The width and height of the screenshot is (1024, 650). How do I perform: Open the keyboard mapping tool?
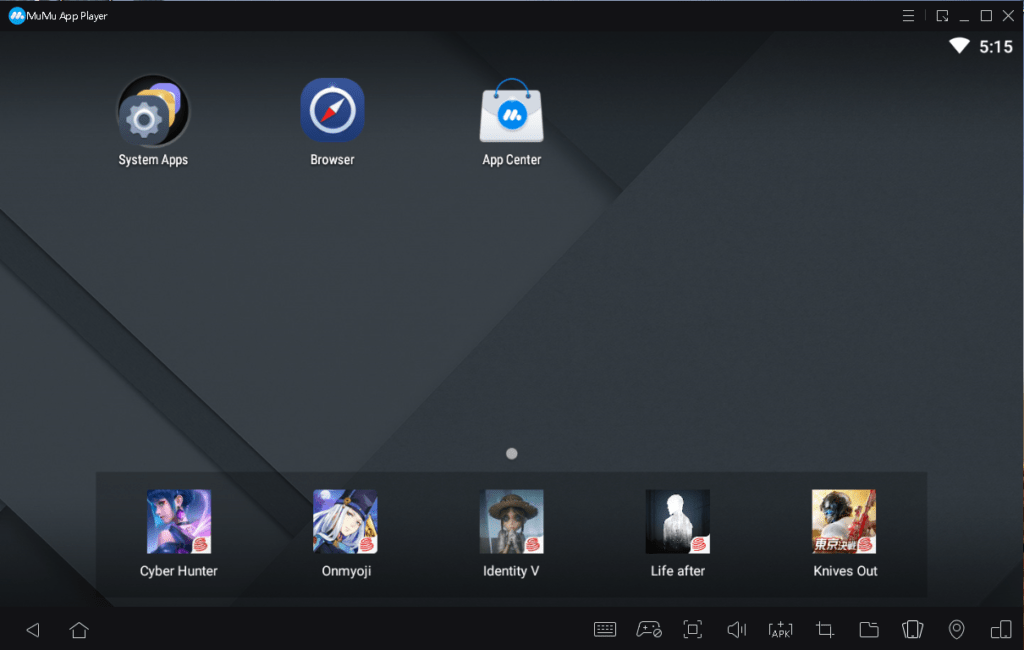point(605,630)
